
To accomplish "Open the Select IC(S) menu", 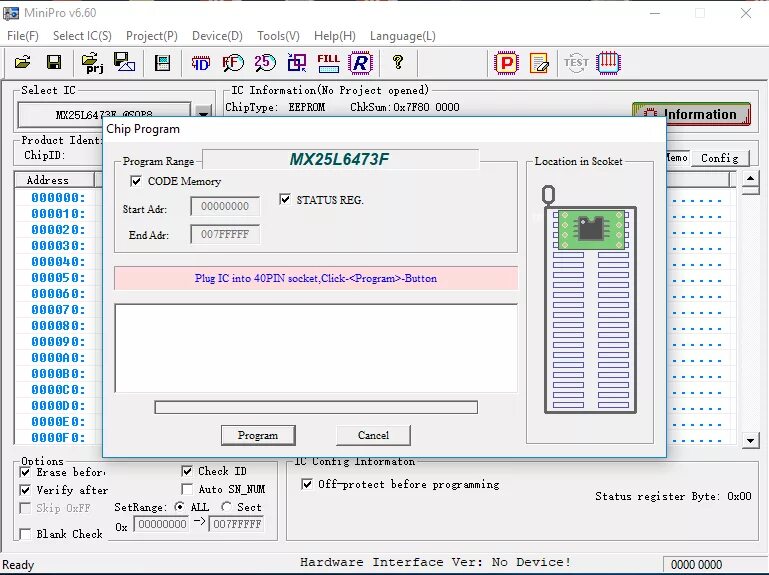I will tap(82, 36).
